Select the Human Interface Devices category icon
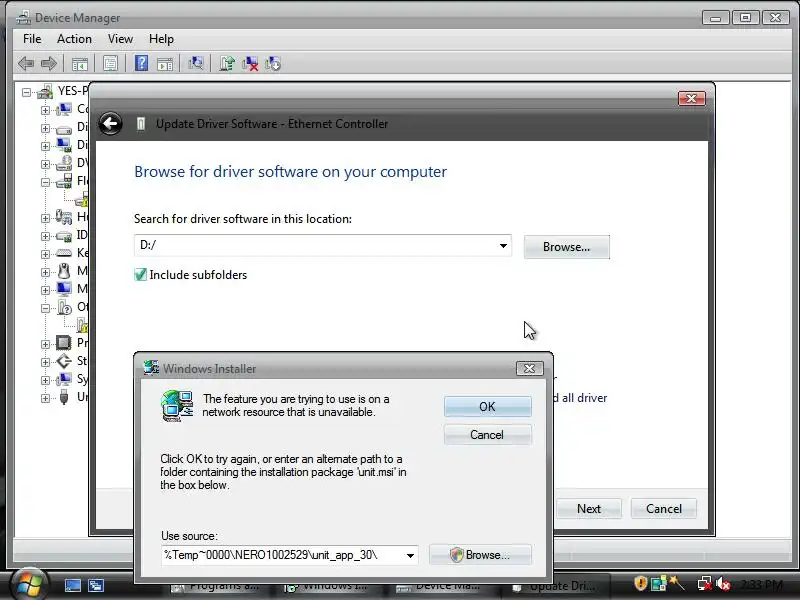The image size is (800, 600). click(x=64, y=217)
